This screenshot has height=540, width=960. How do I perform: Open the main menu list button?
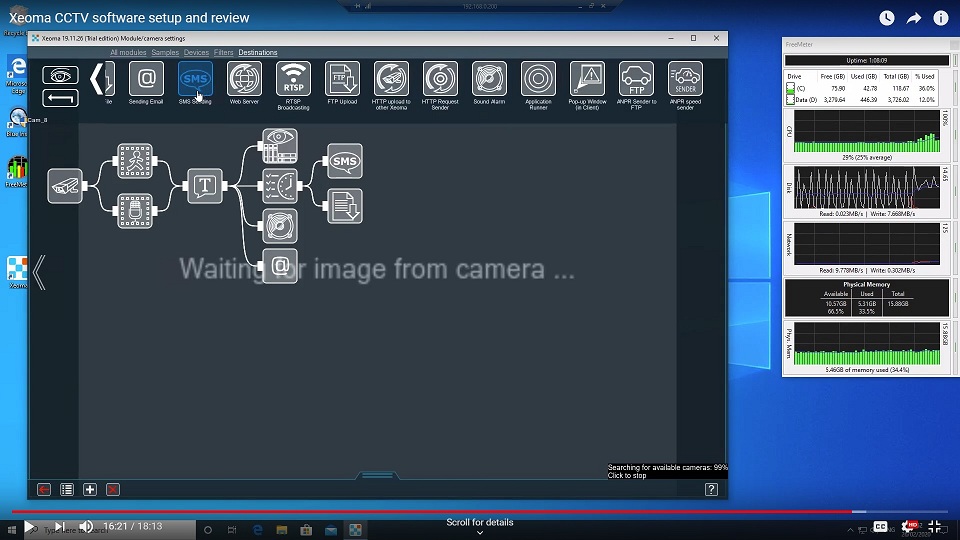pos(67,489)
